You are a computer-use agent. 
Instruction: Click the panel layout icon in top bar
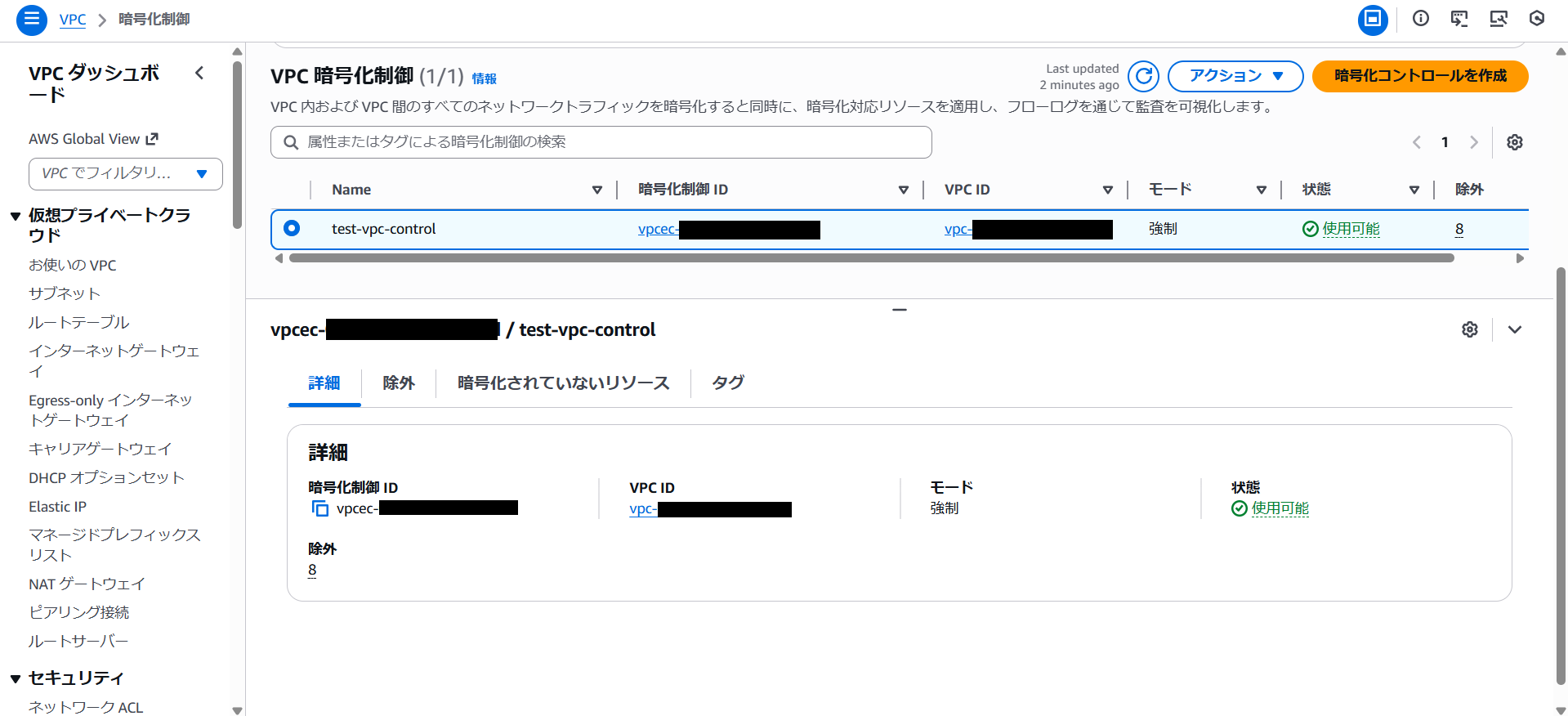click(x=1373, y=19)
